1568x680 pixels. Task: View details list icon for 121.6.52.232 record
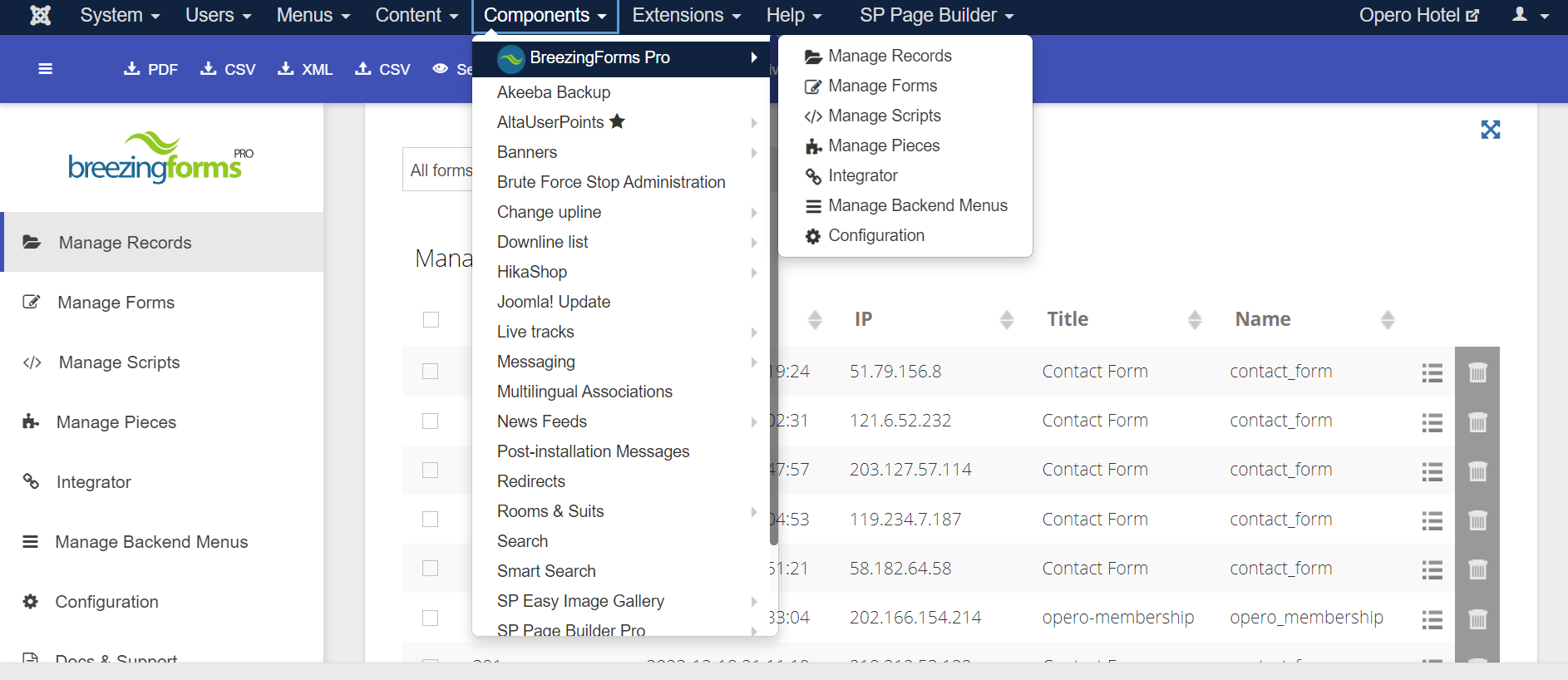(x=1432, y=422)
